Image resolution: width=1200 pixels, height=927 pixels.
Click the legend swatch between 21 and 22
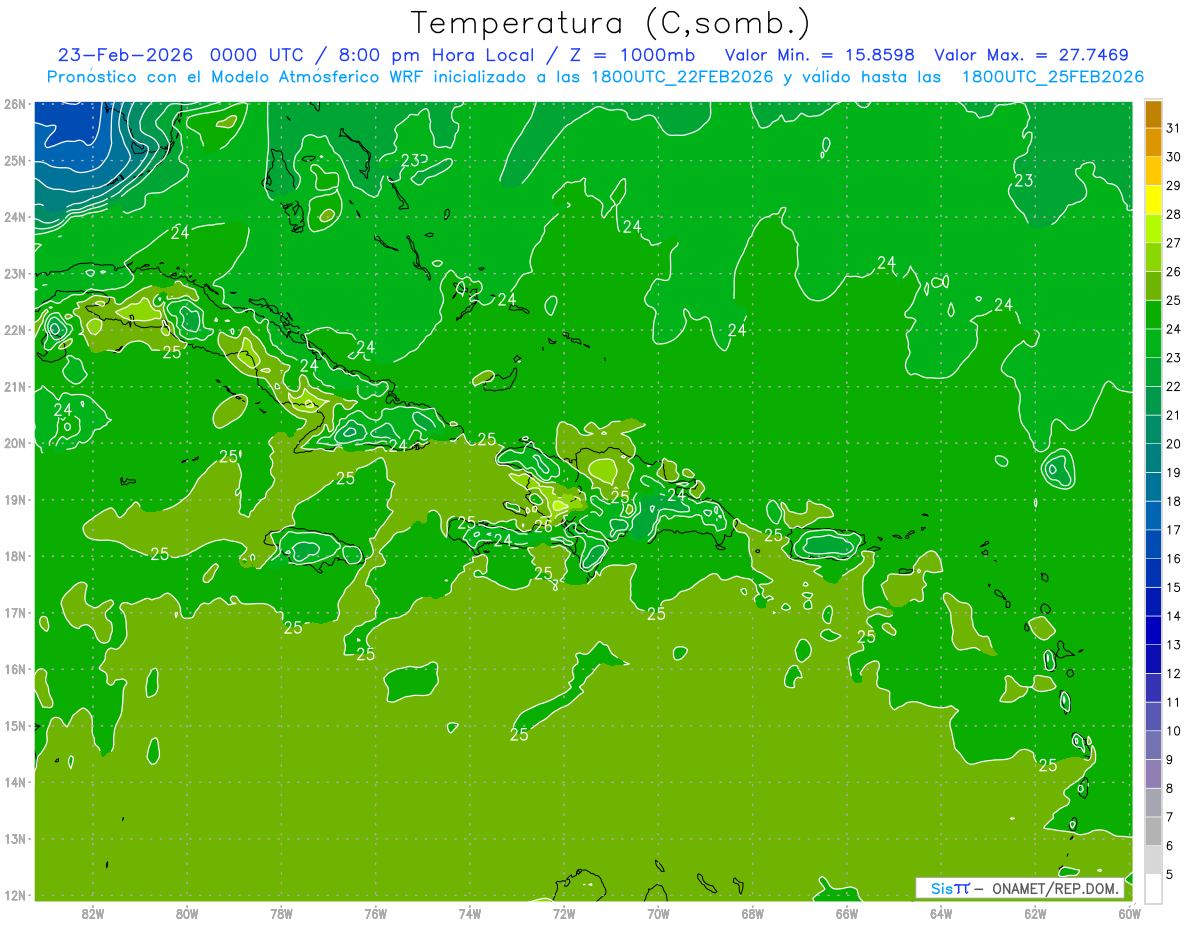[x=1153, y=400]
